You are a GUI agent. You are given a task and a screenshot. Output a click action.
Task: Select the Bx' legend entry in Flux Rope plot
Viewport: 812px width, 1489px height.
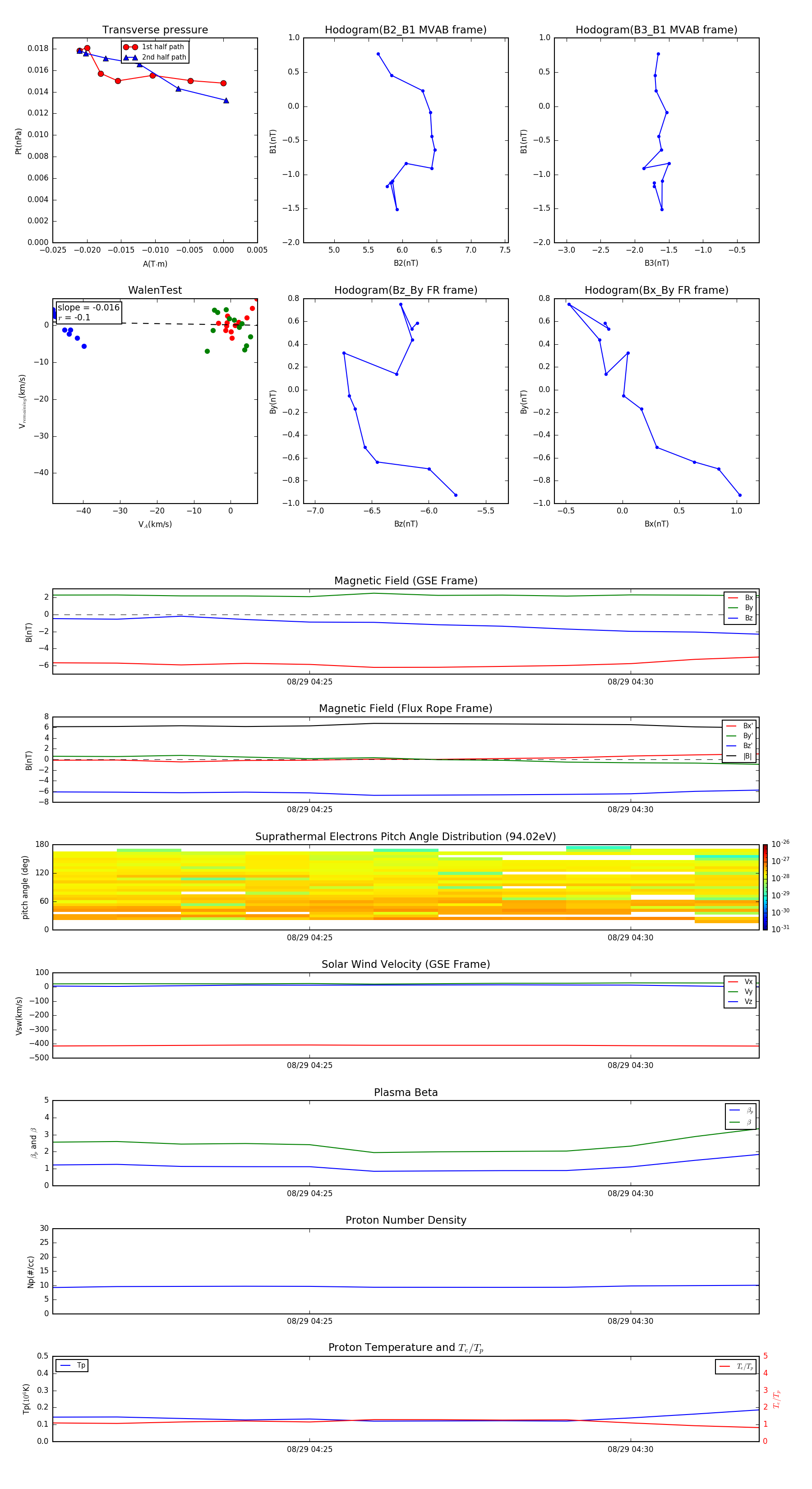point(740,726)
